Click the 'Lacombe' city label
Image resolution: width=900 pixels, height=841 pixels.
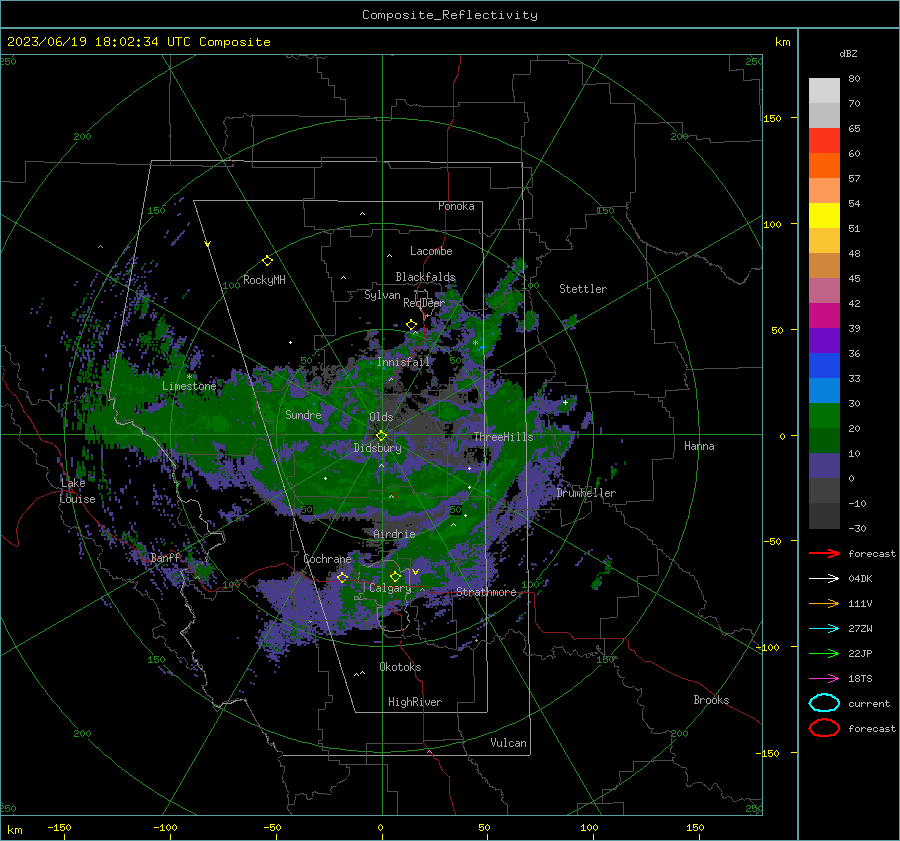(431, 251)
